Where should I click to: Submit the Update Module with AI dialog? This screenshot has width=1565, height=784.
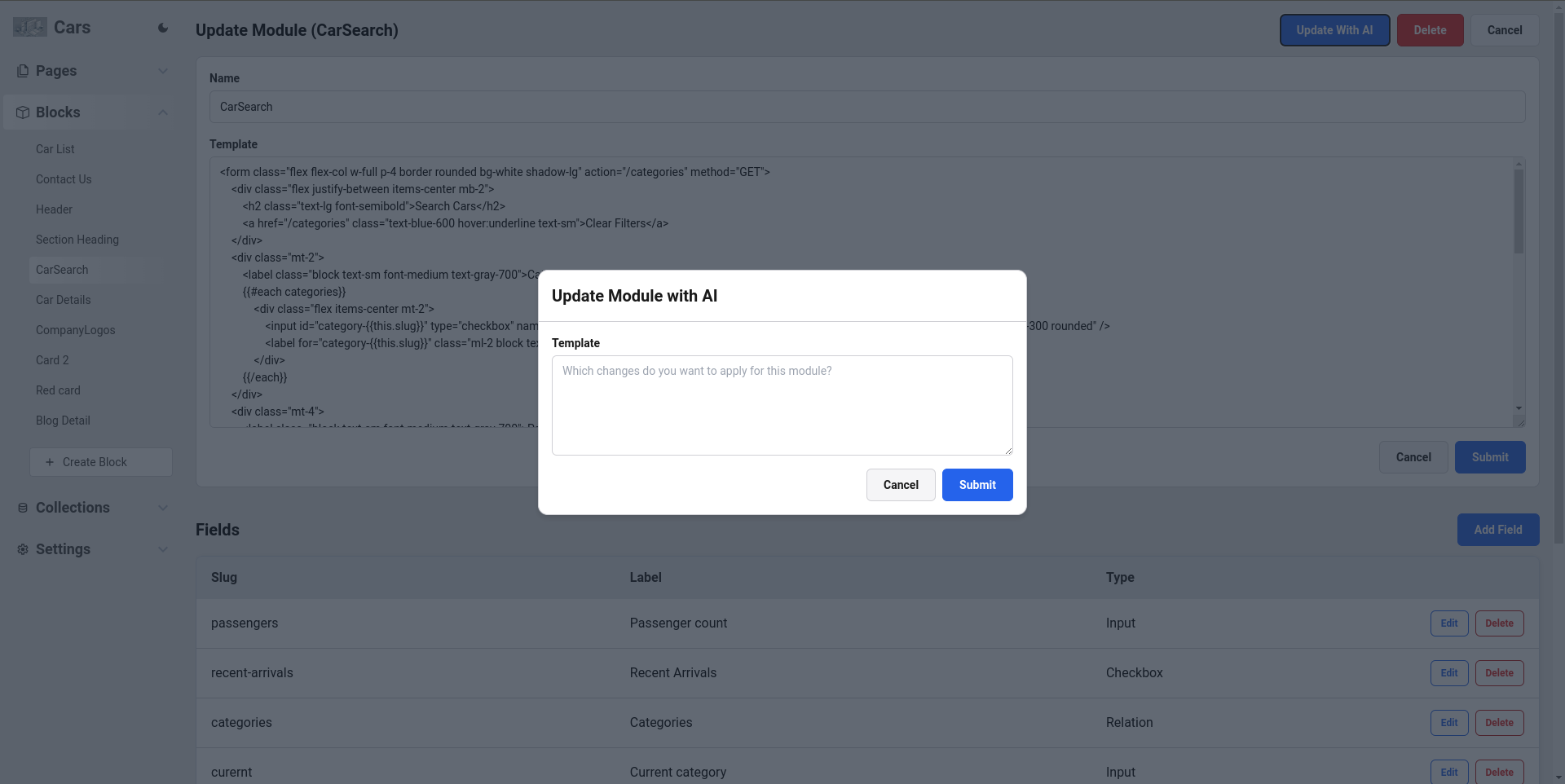point(977,485)
